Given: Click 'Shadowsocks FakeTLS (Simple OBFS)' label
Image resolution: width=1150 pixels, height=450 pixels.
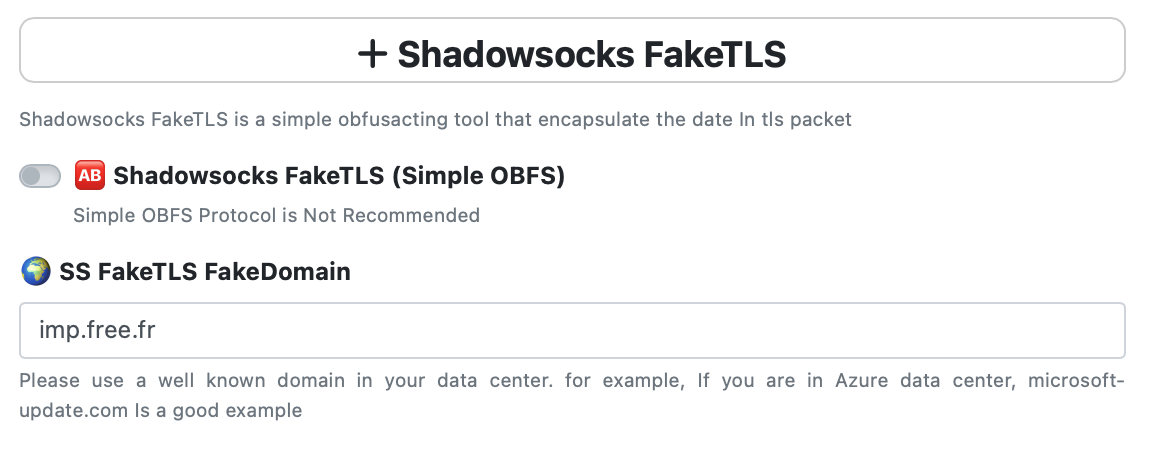Looking at the screenshot, I should (339, 176).
